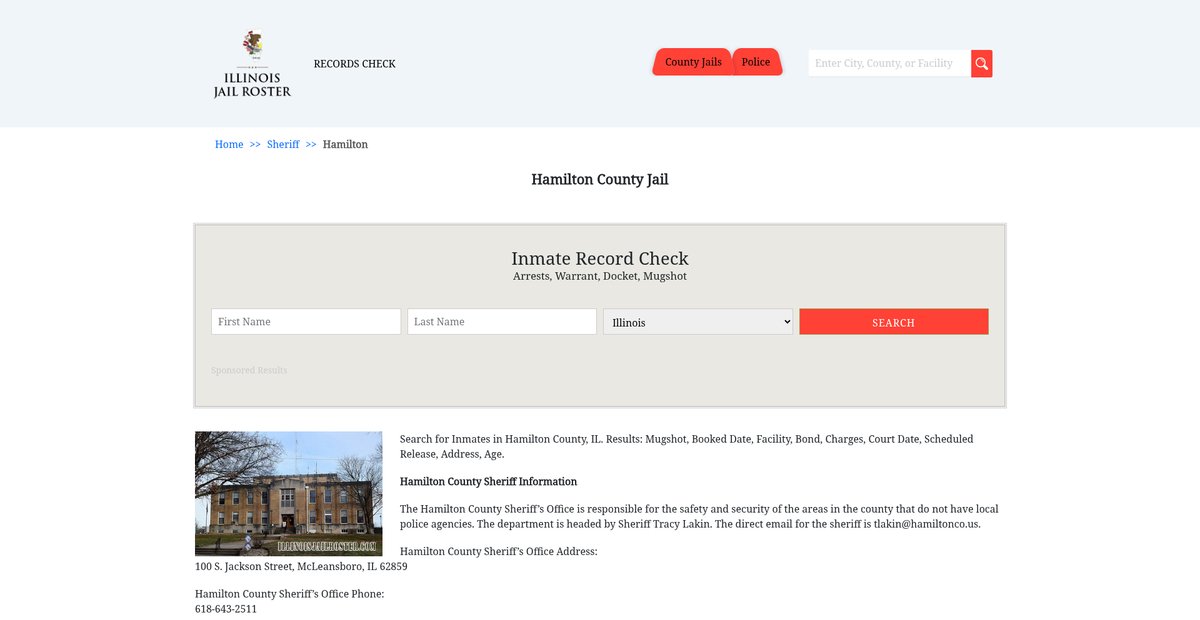
Task: Select the Hamilton County Sheriff Information heading
Action: point(489,482)
